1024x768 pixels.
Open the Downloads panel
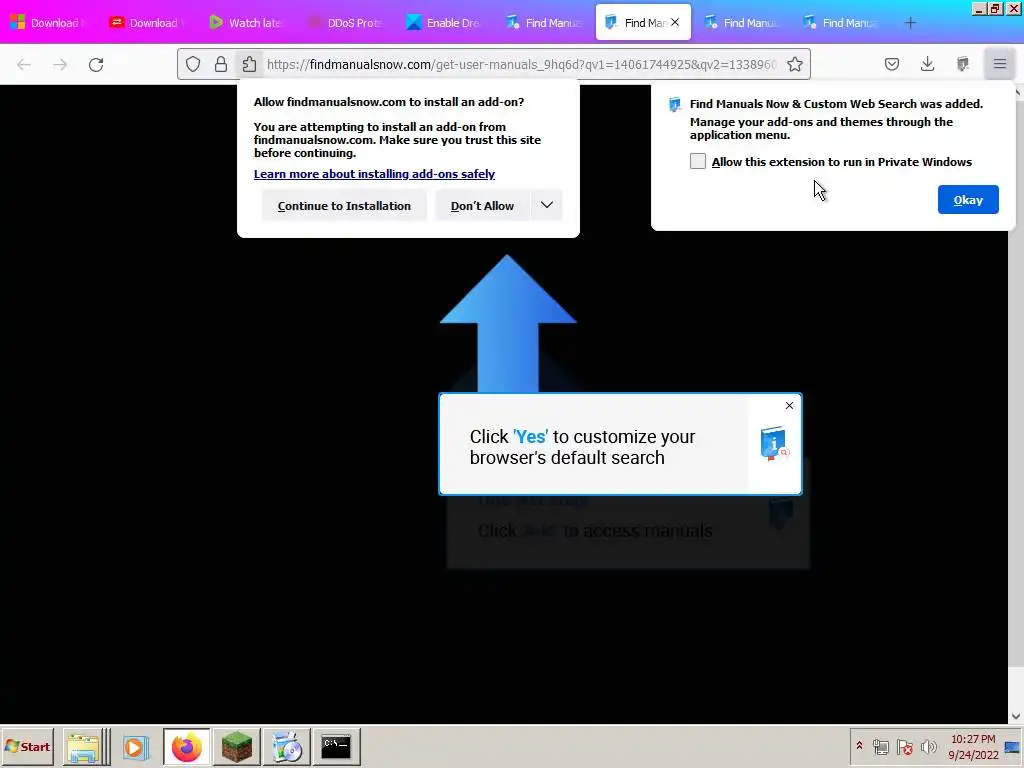927,64
